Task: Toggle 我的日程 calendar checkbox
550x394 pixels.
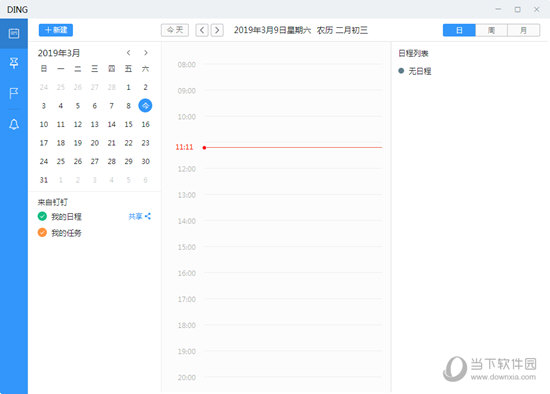Action: pyautogui.click(x=42, y=216)
